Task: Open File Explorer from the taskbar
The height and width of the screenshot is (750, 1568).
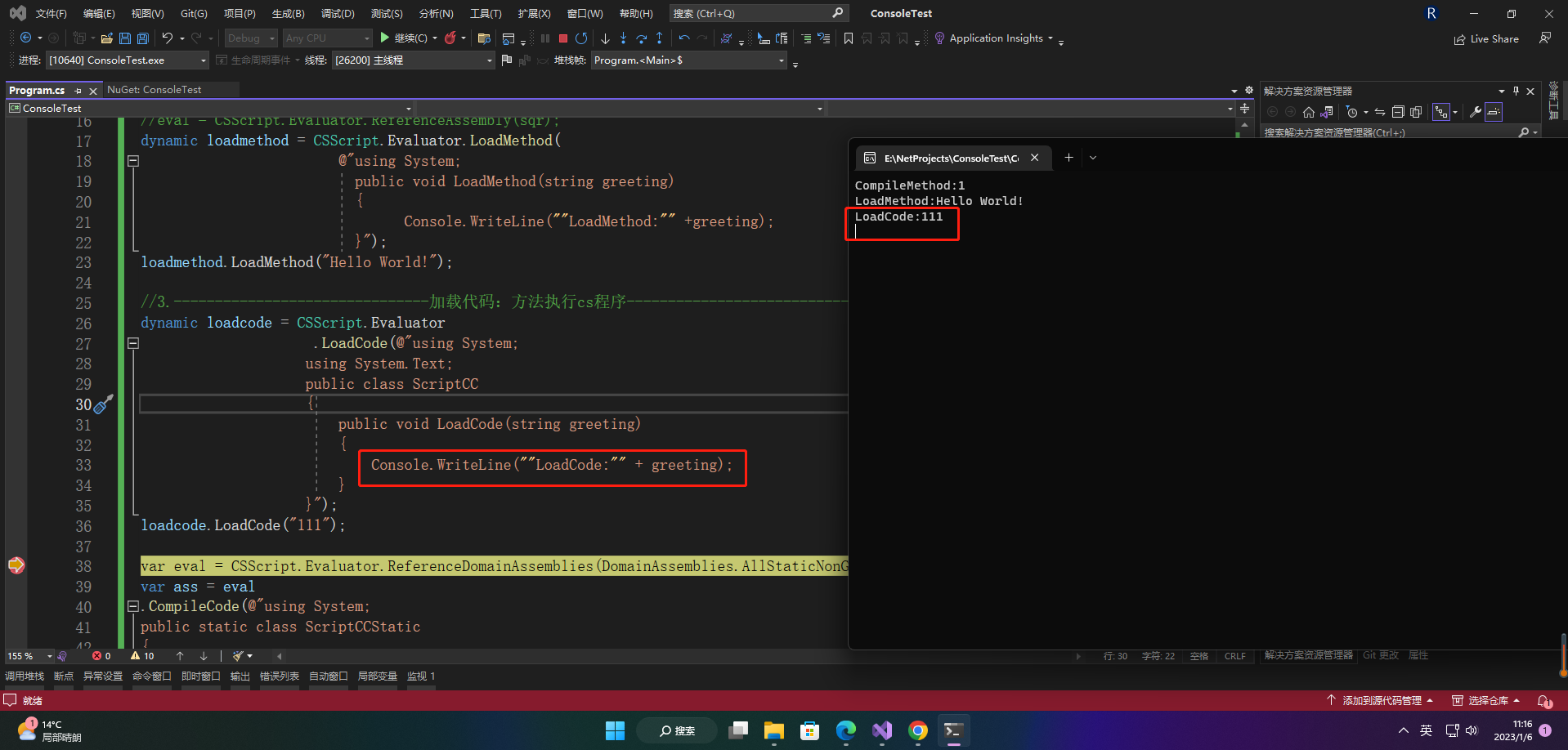Action: [x=774, y=730]
